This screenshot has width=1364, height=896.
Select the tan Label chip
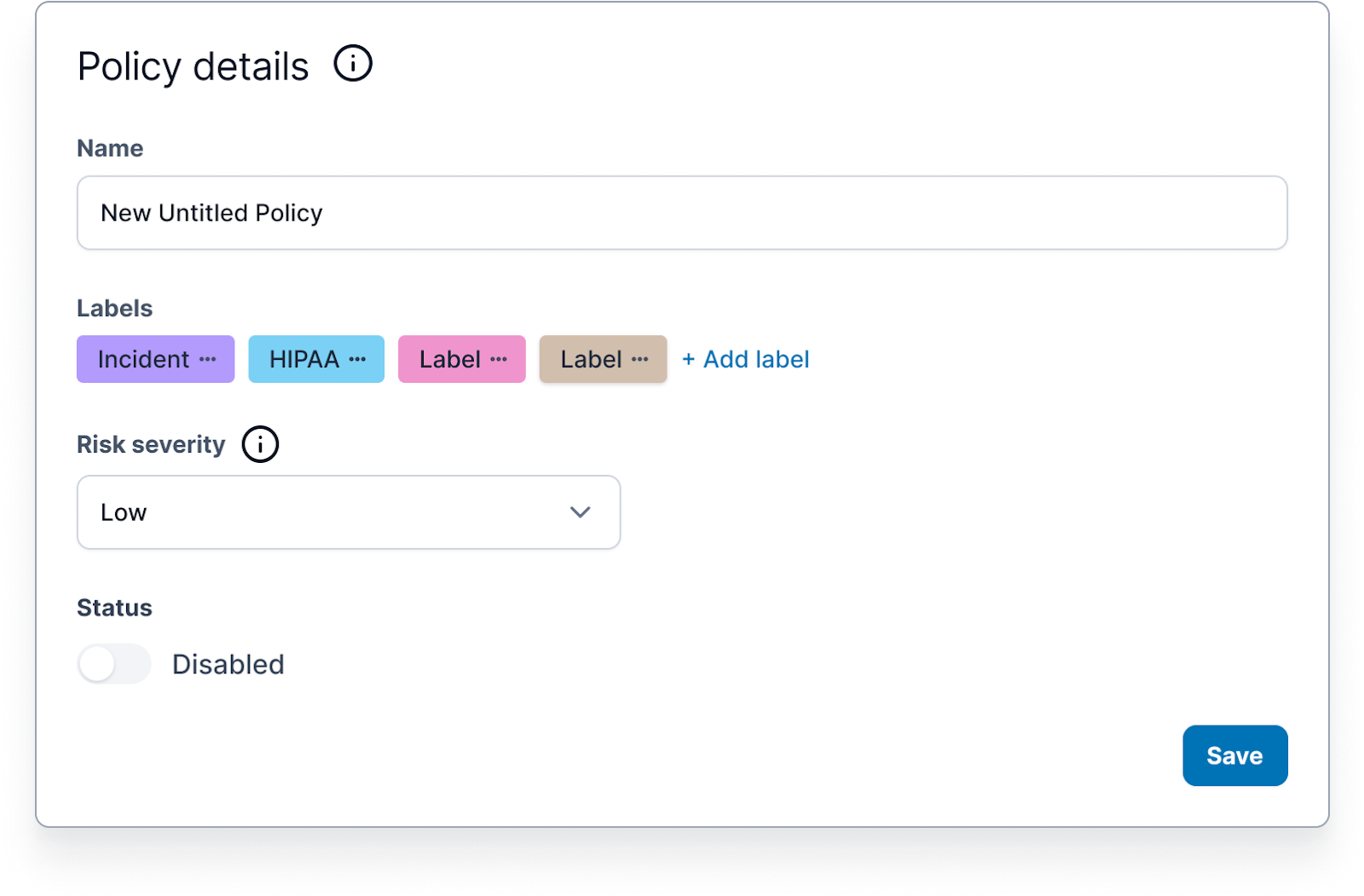tap(603, 359)
